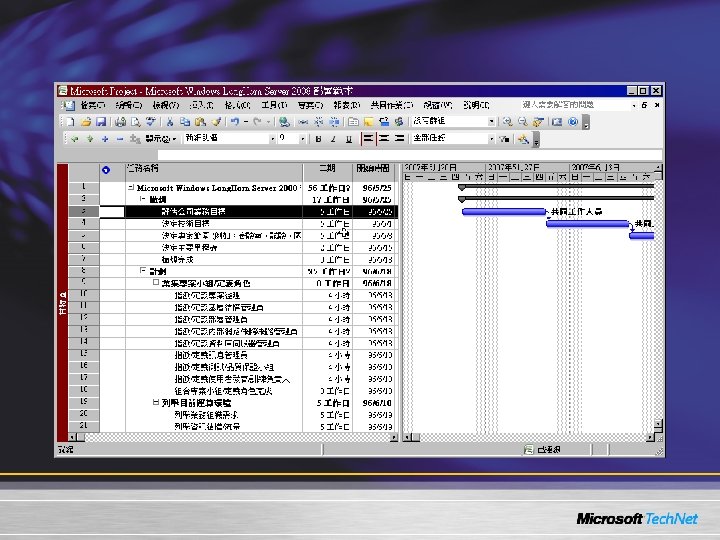This screenshot has height=540, width=720.
Task: Toggle Align Left button
Action: (368, 139)
